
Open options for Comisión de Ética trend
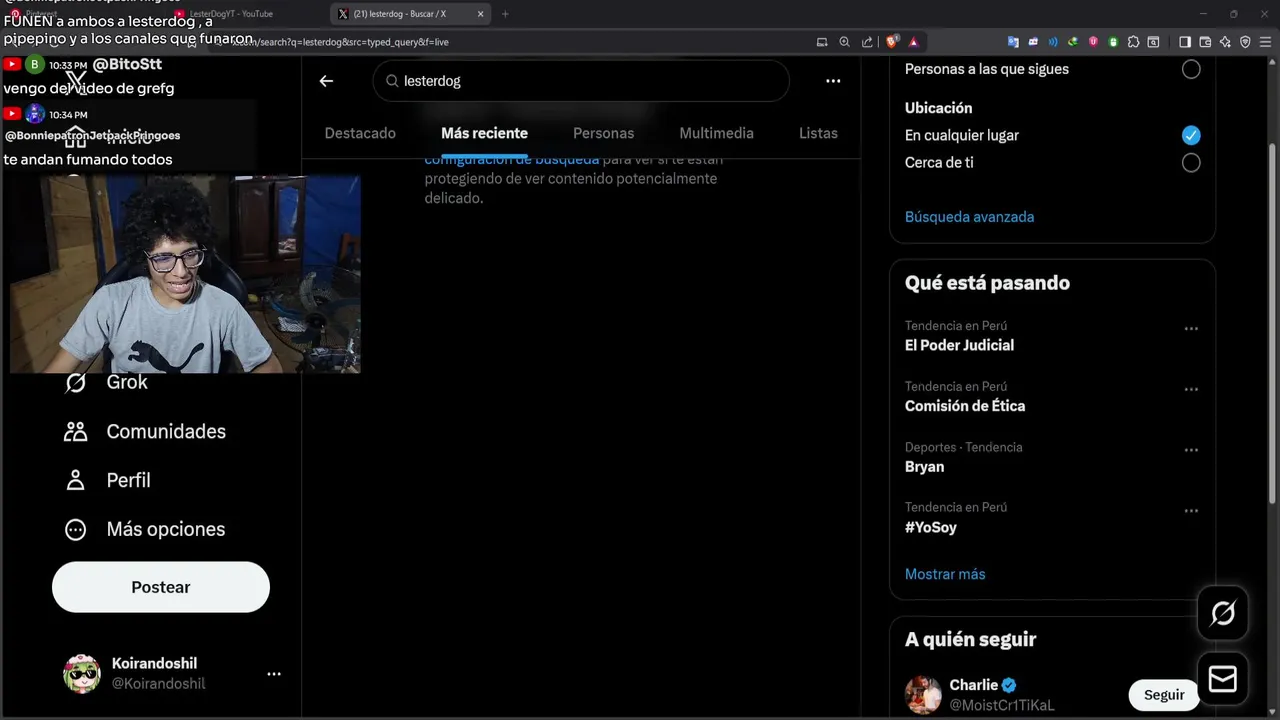pyautogui.click(x=1191, y=390)
